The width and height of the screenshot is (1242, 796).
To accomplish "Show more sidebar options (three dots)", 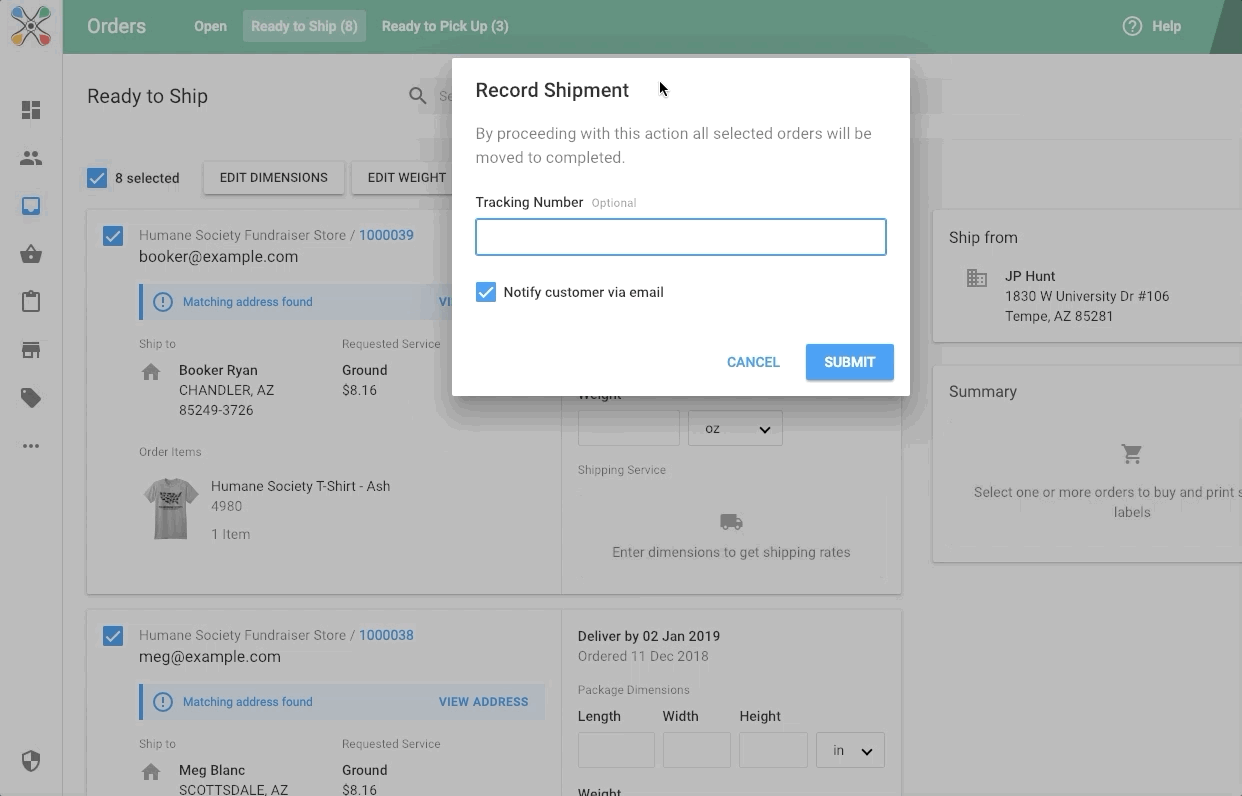I will click(31, 446).
